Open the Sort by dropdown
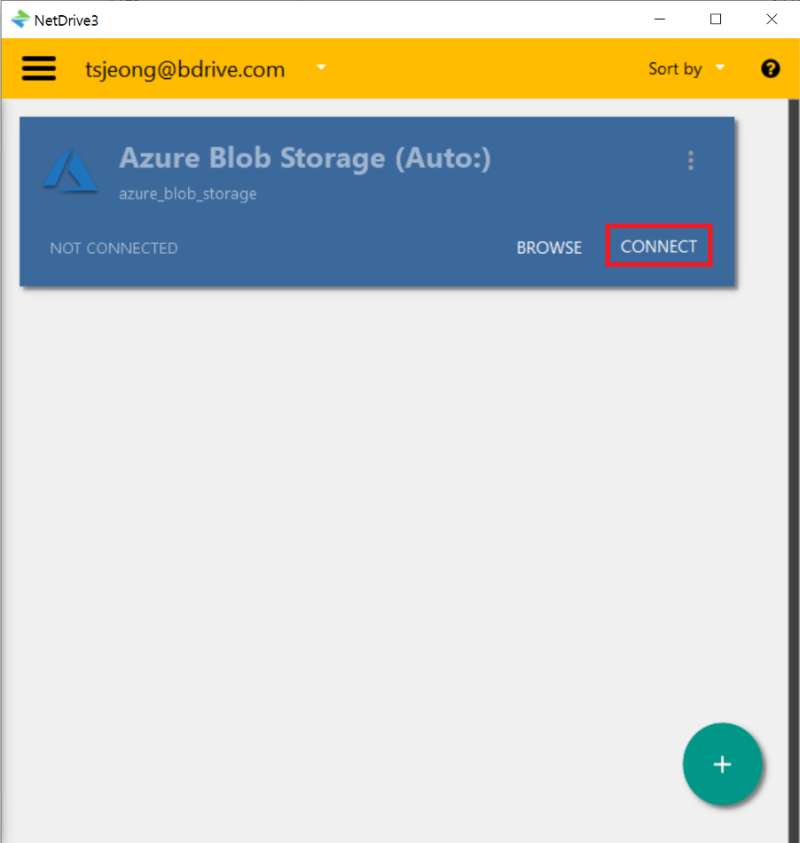 click(686, 69)
